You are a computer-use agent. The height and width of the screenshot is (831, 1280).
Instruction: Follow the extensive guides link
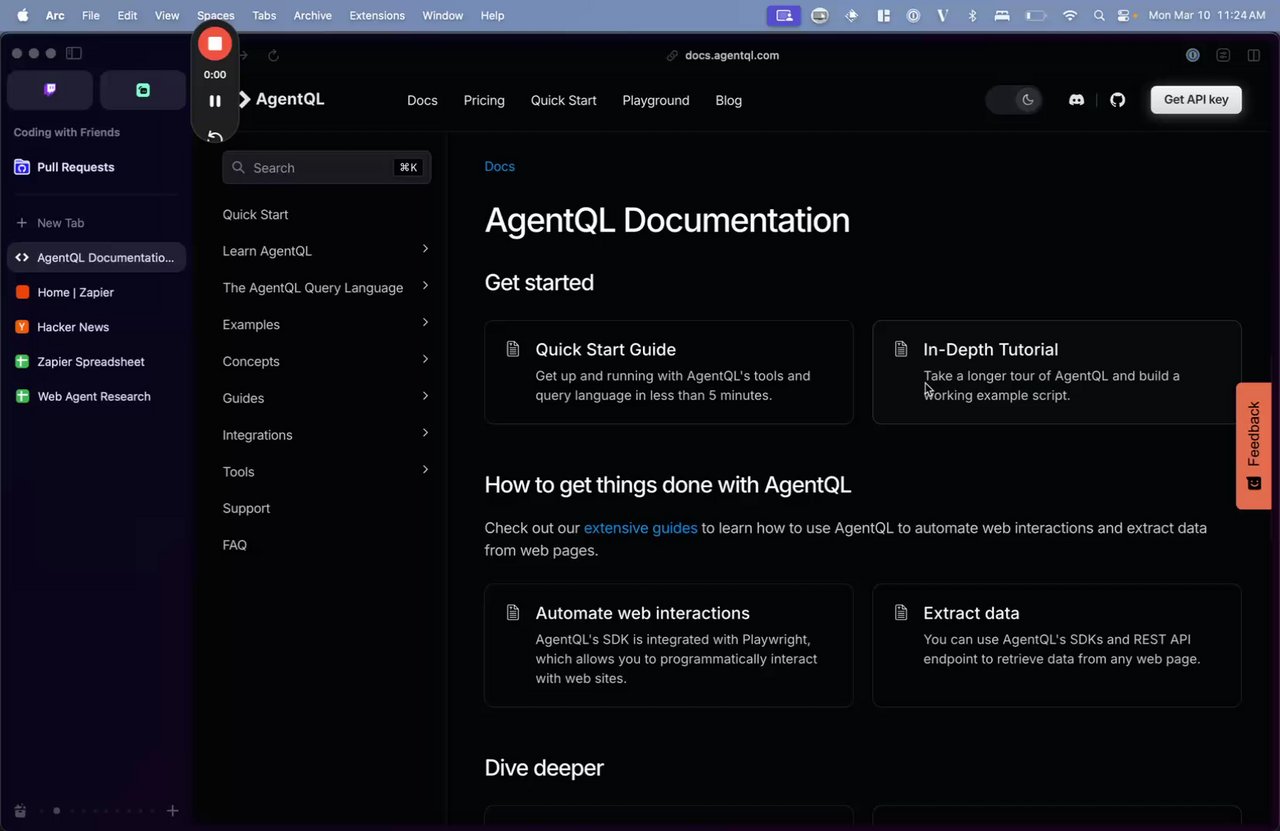[x=640, y=527]
